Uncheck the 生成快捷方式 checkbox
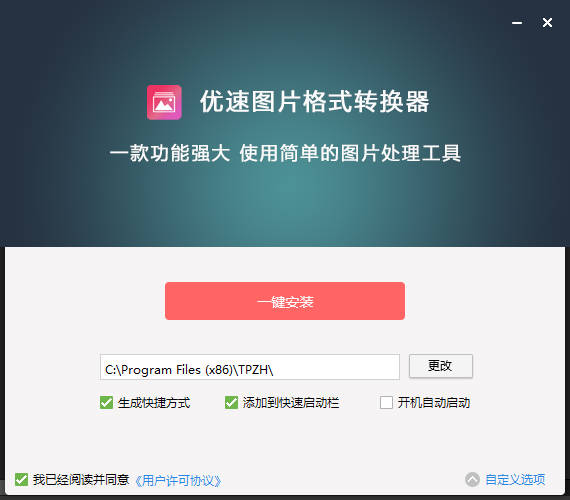The width and height of the screenshot is (570, 500). [x=106, y=403]
